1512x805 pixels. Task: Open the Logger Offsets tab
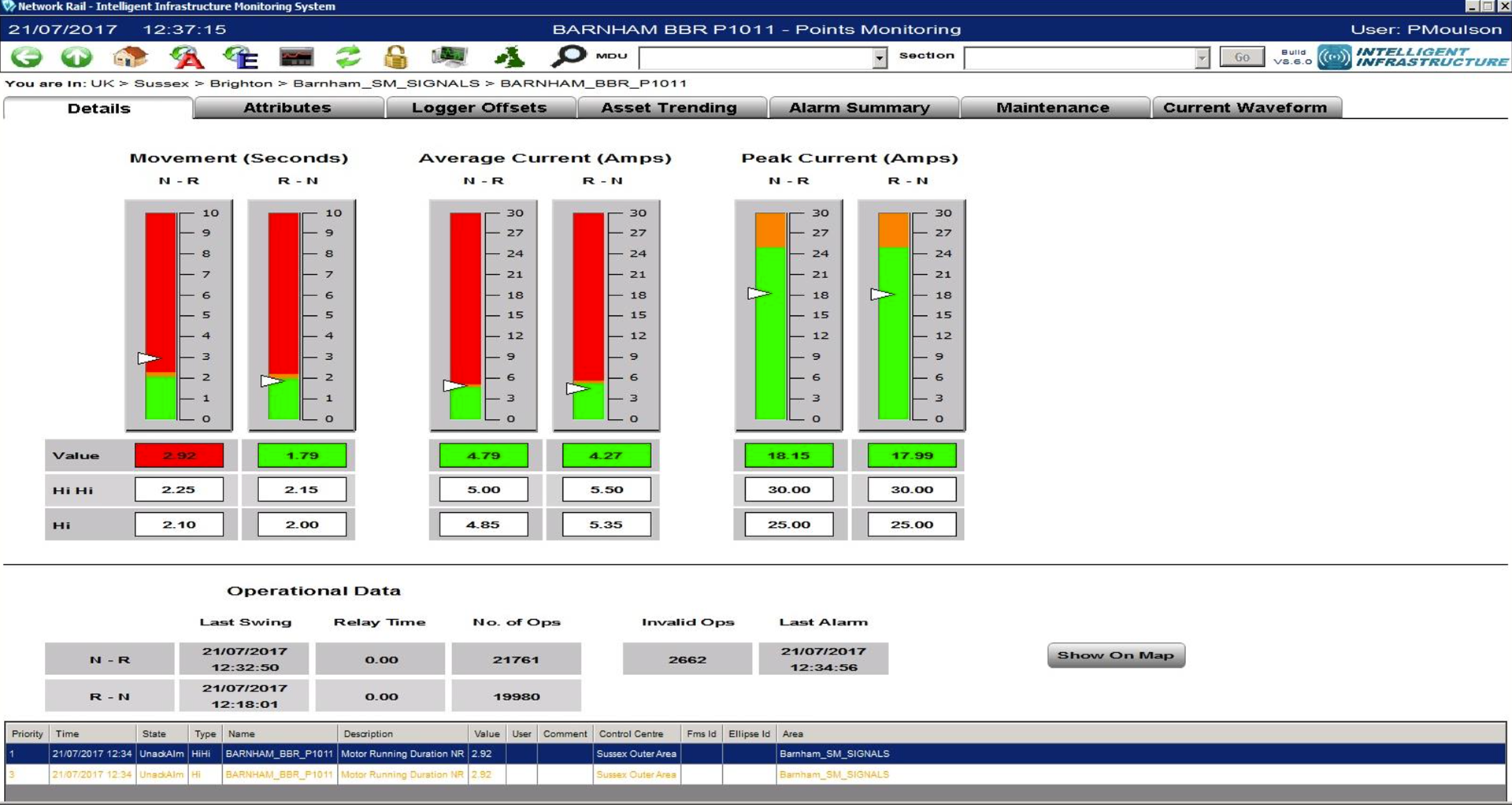pos(480,107)
